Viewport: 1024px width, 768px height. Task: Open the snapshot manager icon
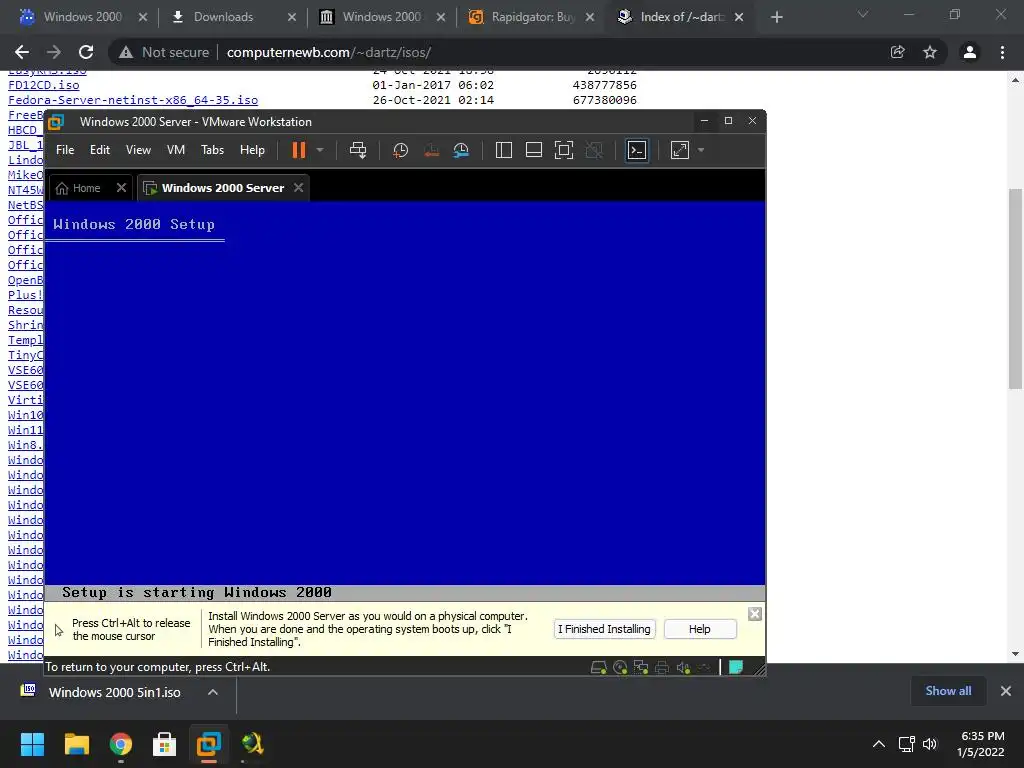tap(461, 150)
